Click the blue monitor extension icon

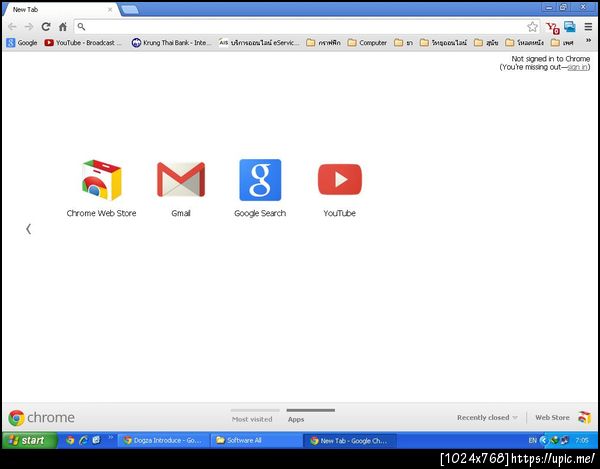click(570, 26)
